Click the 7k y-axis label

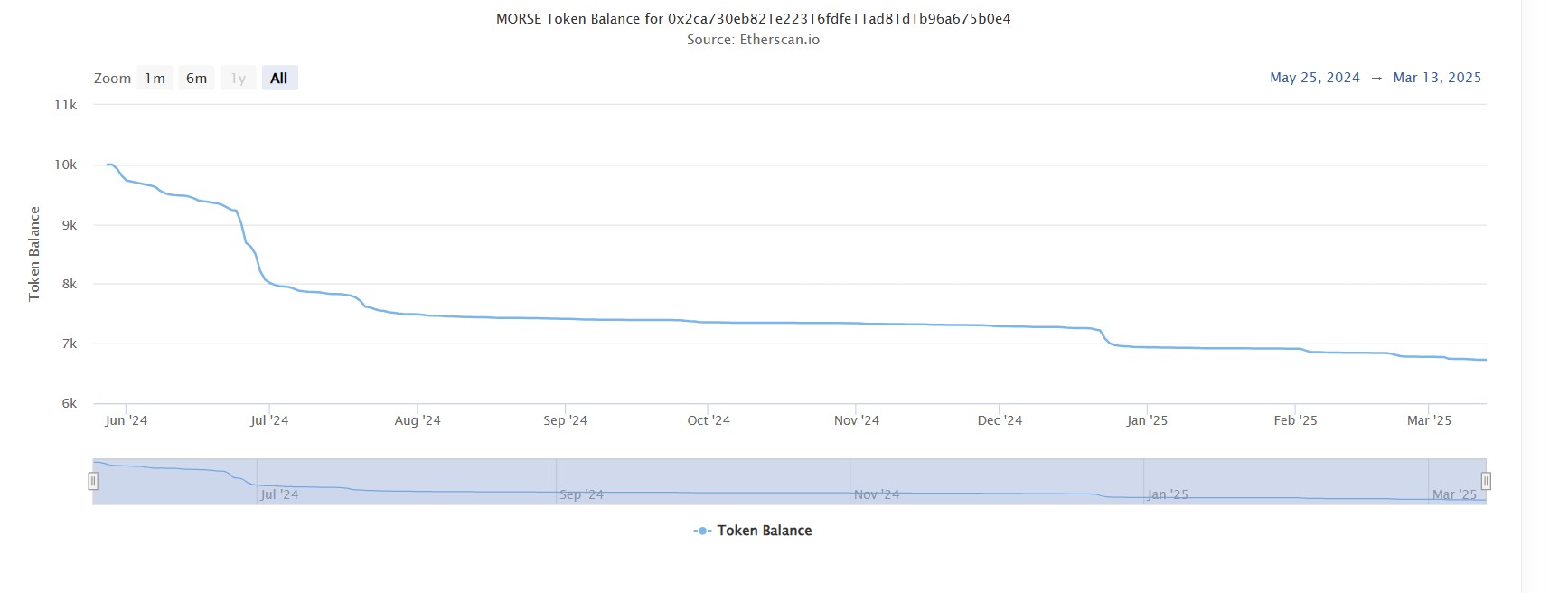click(70, 344)
